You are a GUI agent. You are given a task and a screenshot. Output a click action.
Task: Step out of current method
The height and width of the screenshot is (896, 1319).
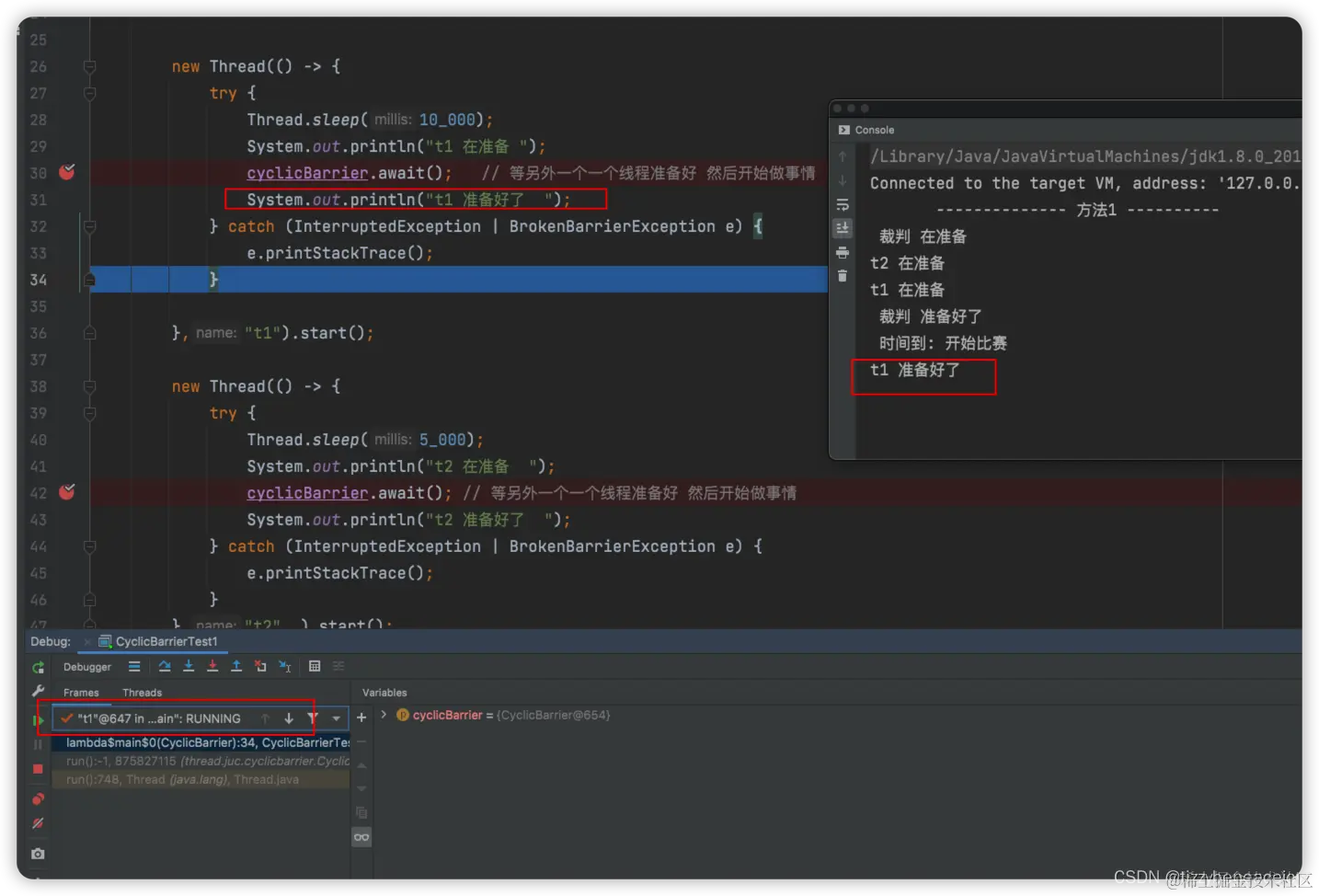tap(236, 666)
